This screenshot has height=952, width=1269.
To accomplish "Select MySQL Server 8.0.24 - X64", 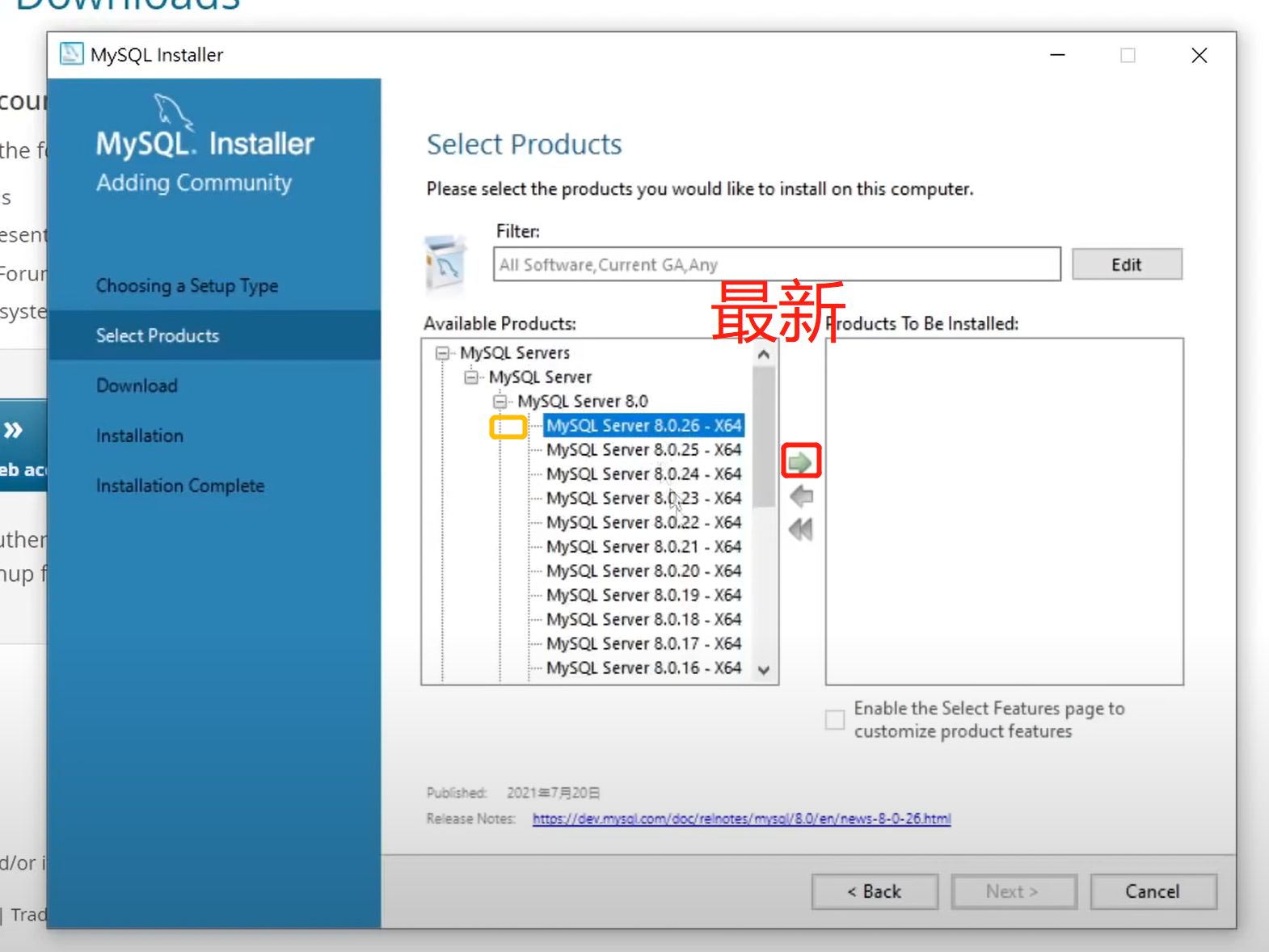I will coord(643,474).
